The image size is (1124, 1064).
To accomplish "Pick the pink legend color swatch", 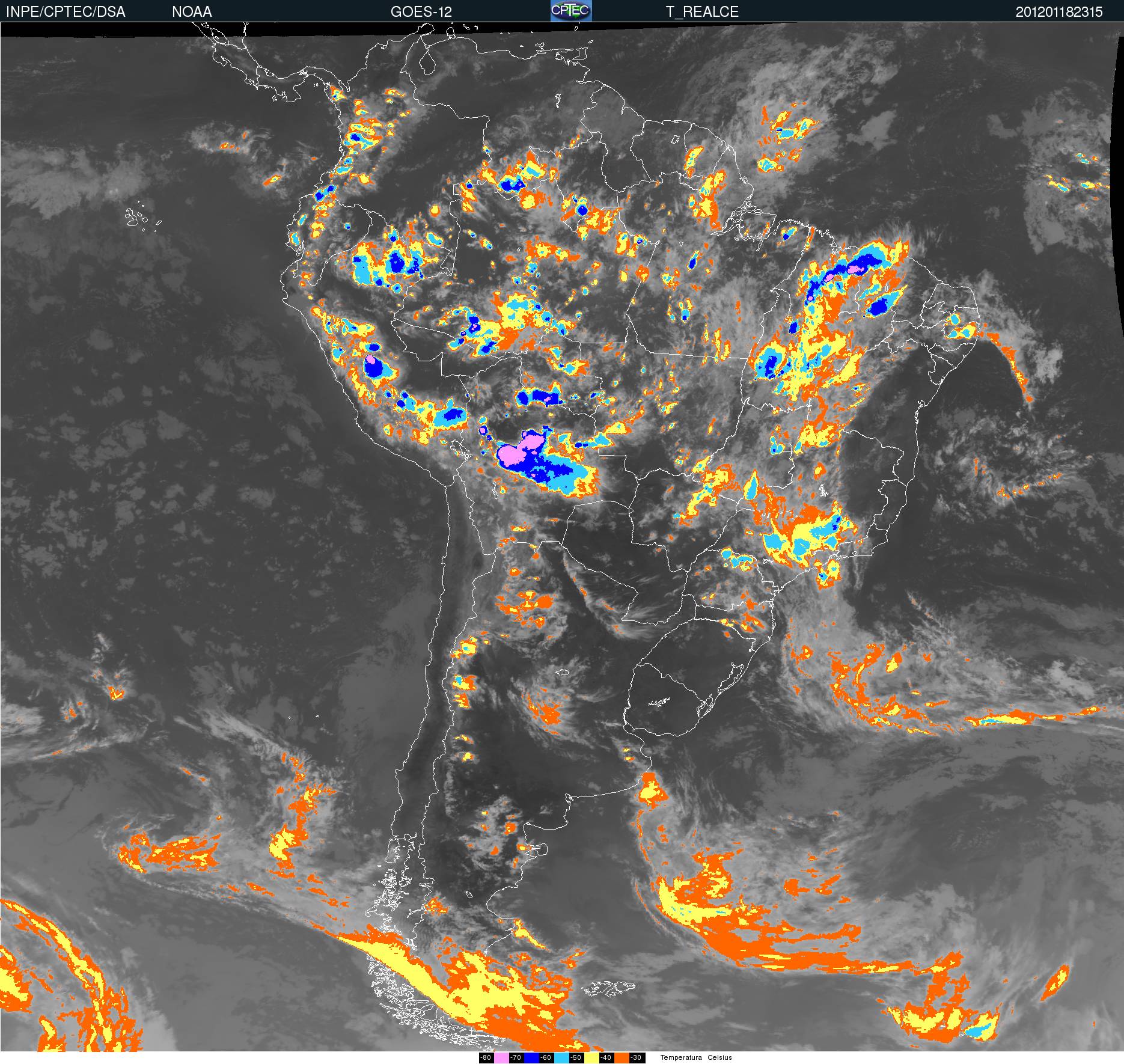I will (501, 1058).
